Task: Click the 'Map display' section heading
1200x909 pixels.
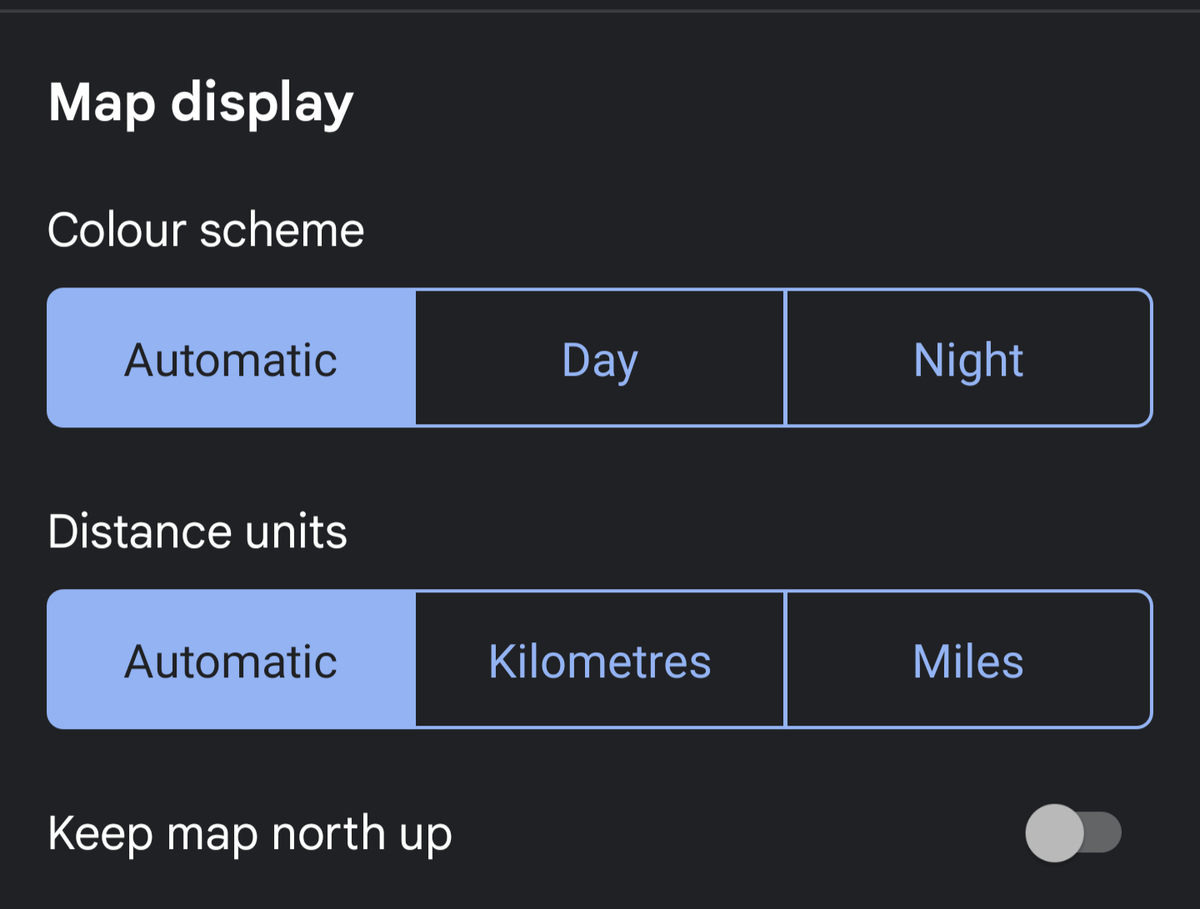Action: [x=201, y=103]
